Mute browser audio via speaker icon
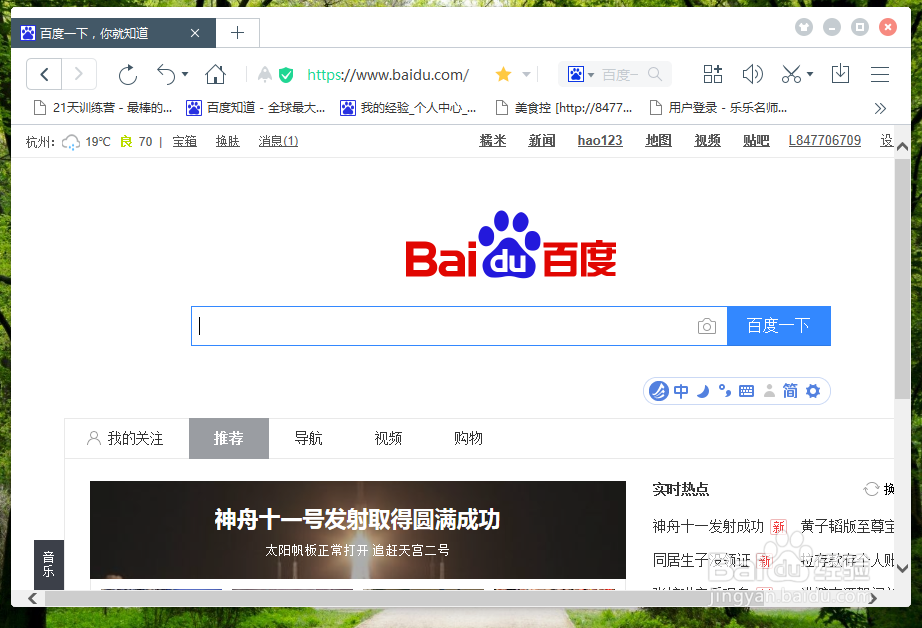Image resolution: width=922 pixels, height=628 pixels. 753,74
